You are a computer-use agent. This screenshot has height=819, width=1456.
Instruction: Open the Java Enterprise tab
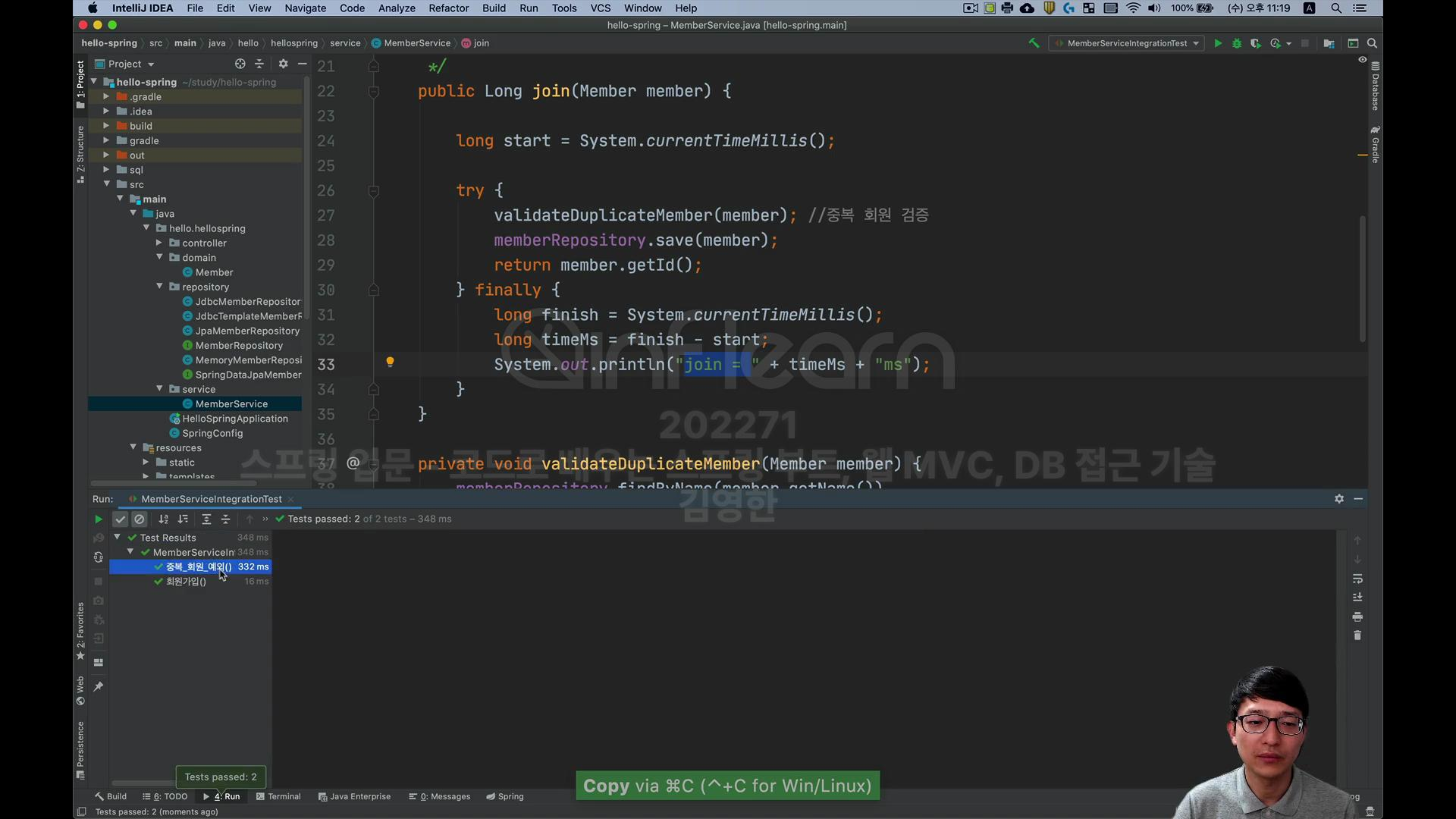(x=354, y=796)
